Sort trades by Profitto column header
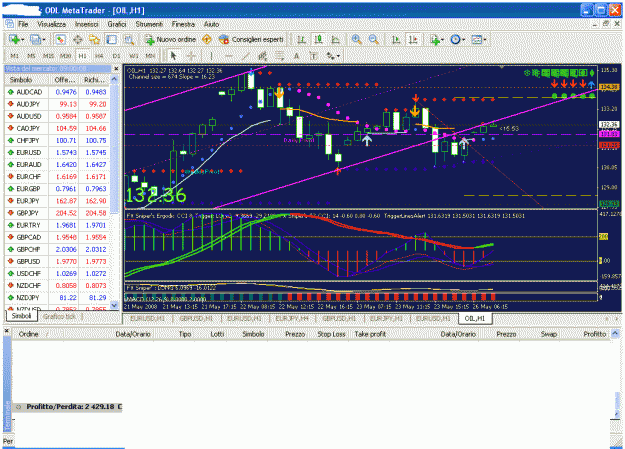Viewport: 625px width, 449px height. [x=594, y=334]
